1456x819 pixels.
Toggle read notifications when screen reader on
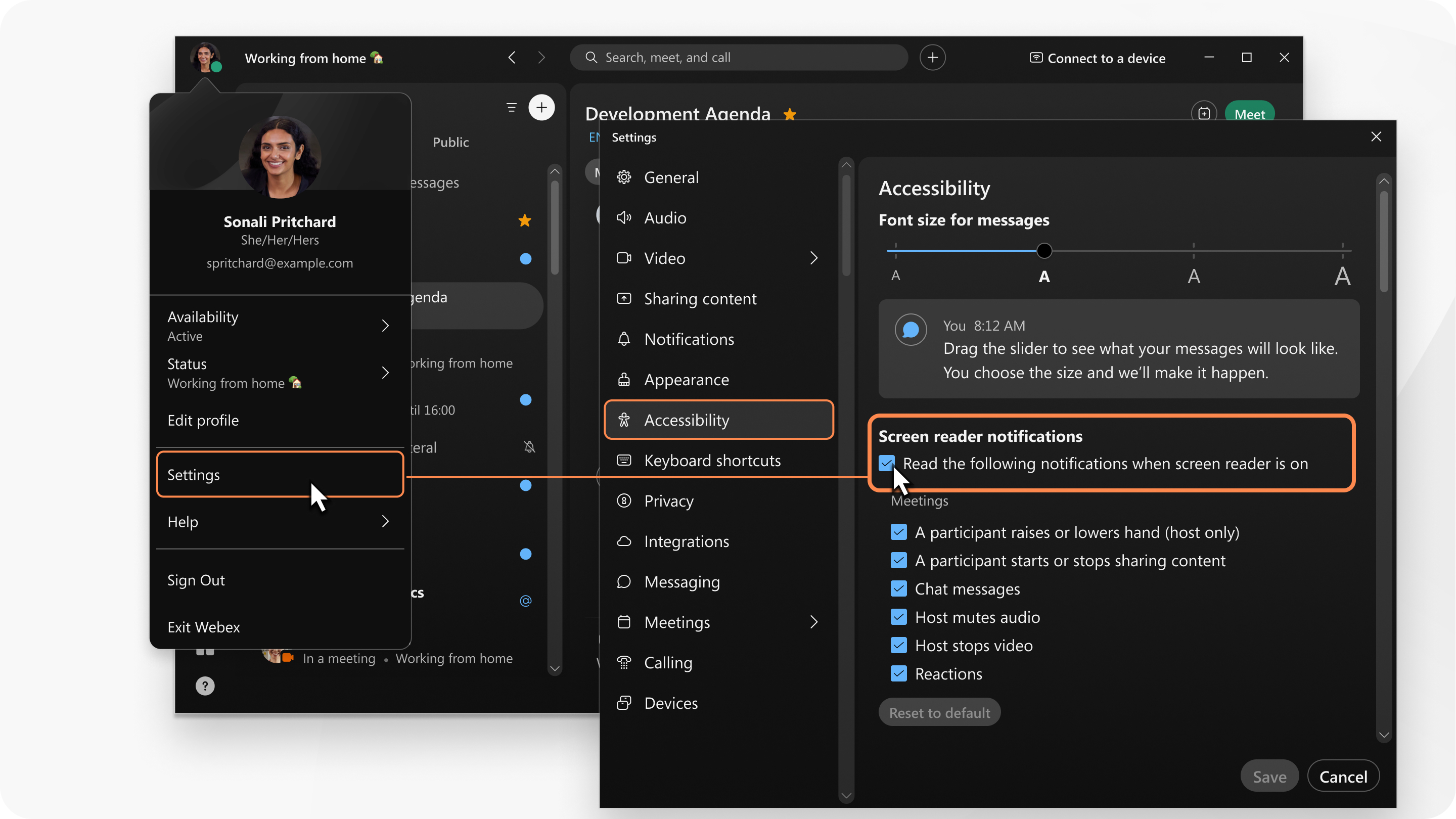click(x=886, y=464)
